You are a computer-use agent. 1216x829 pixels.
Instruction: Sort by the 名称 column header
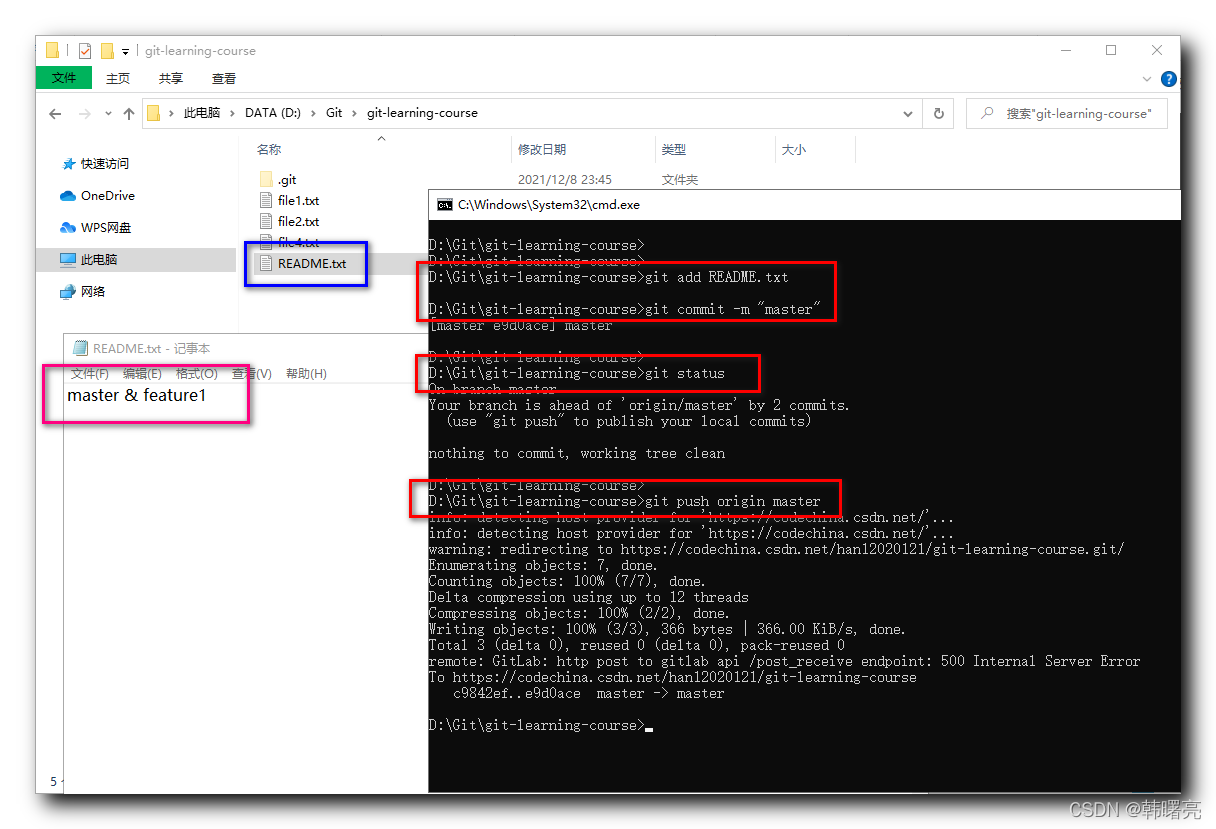[269, 149]
